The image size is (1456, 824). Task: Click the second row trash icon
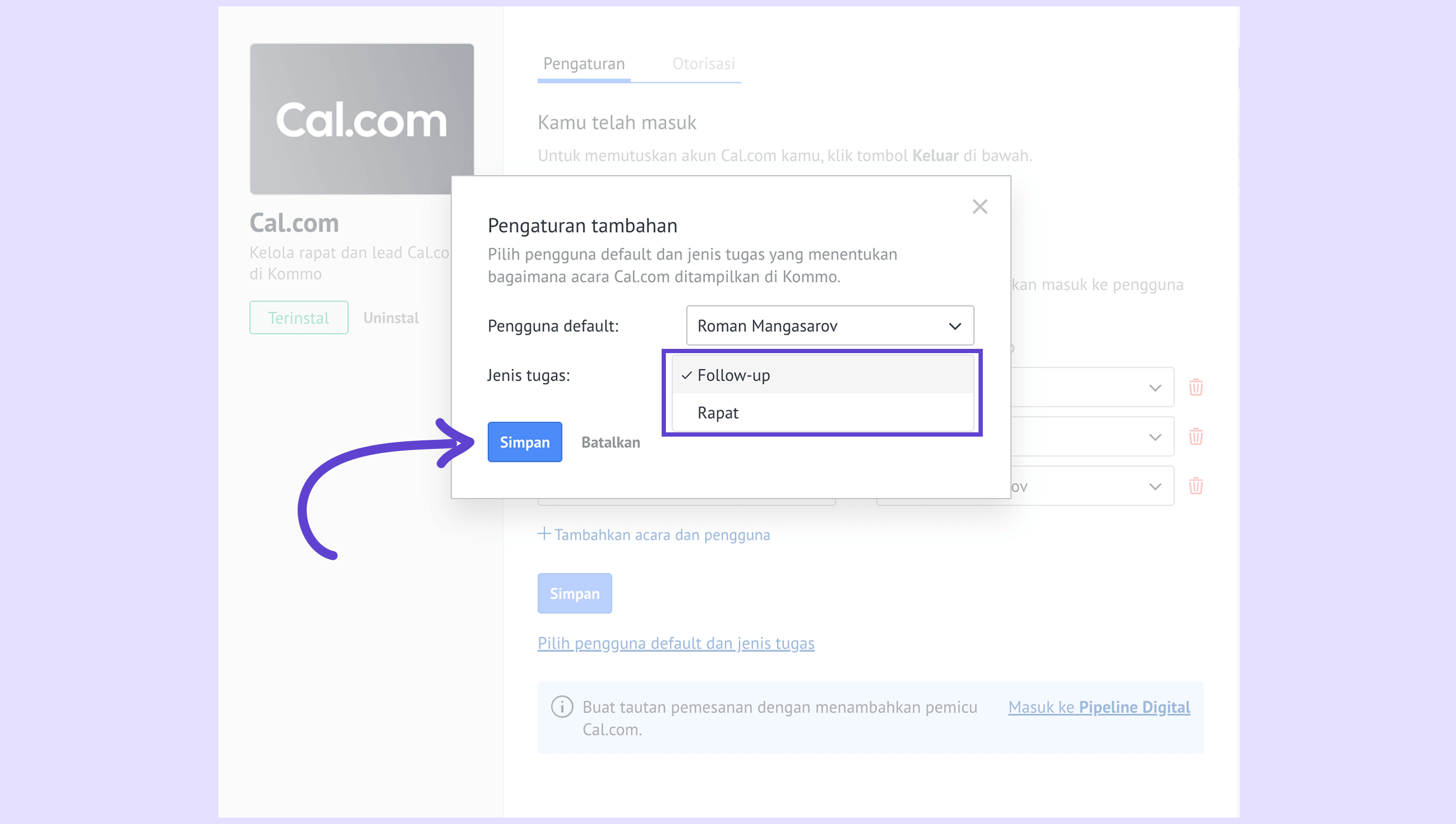pos(1196,437)
